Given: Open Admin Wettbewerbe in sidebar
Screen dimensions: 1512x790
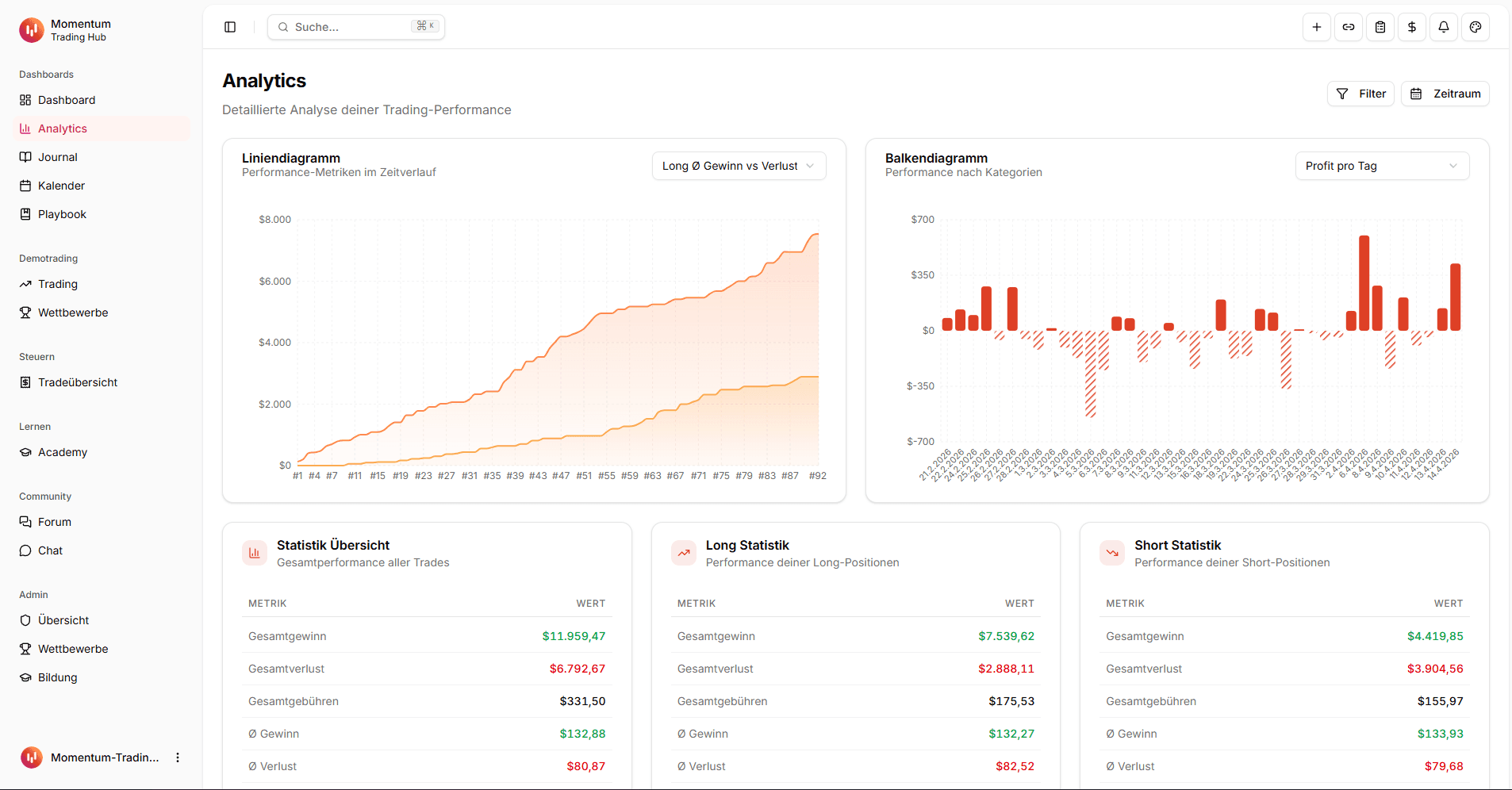Looking at the screenshot, I should pyautogui.click(x=102, y=649).
